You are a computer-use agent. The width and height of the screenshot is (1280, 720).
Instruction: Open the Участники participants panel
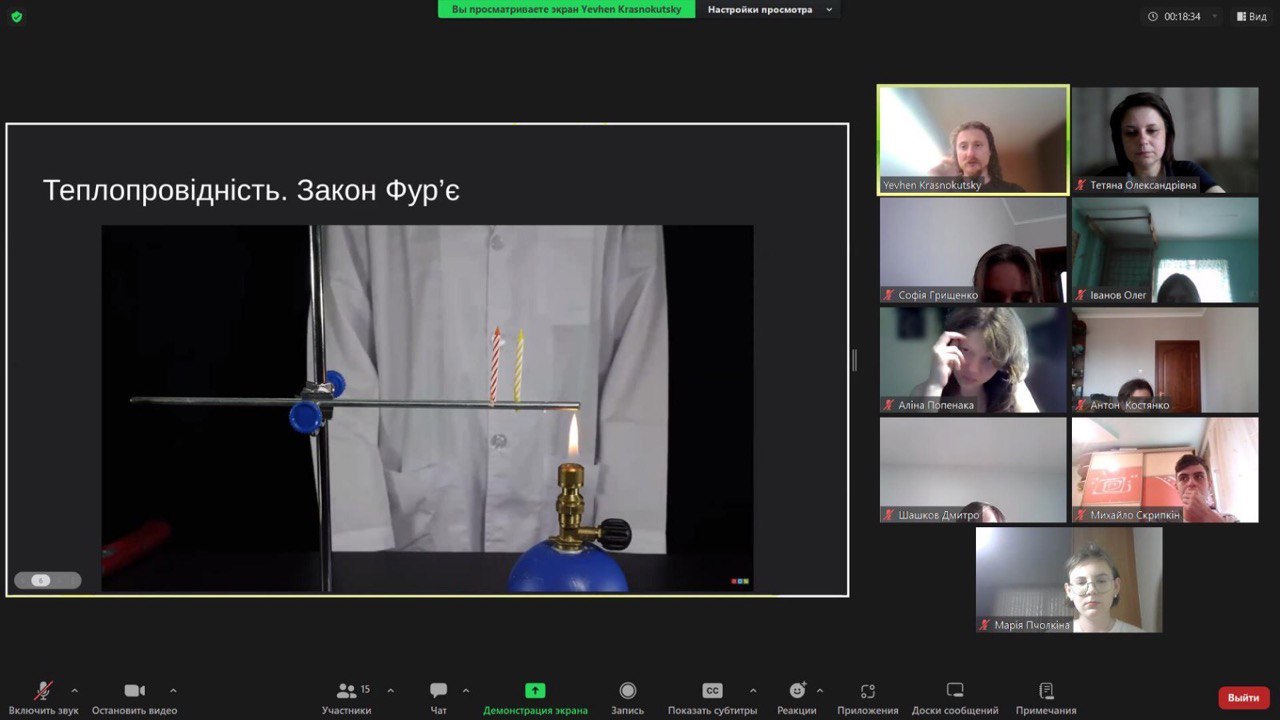tap(347, 698)
